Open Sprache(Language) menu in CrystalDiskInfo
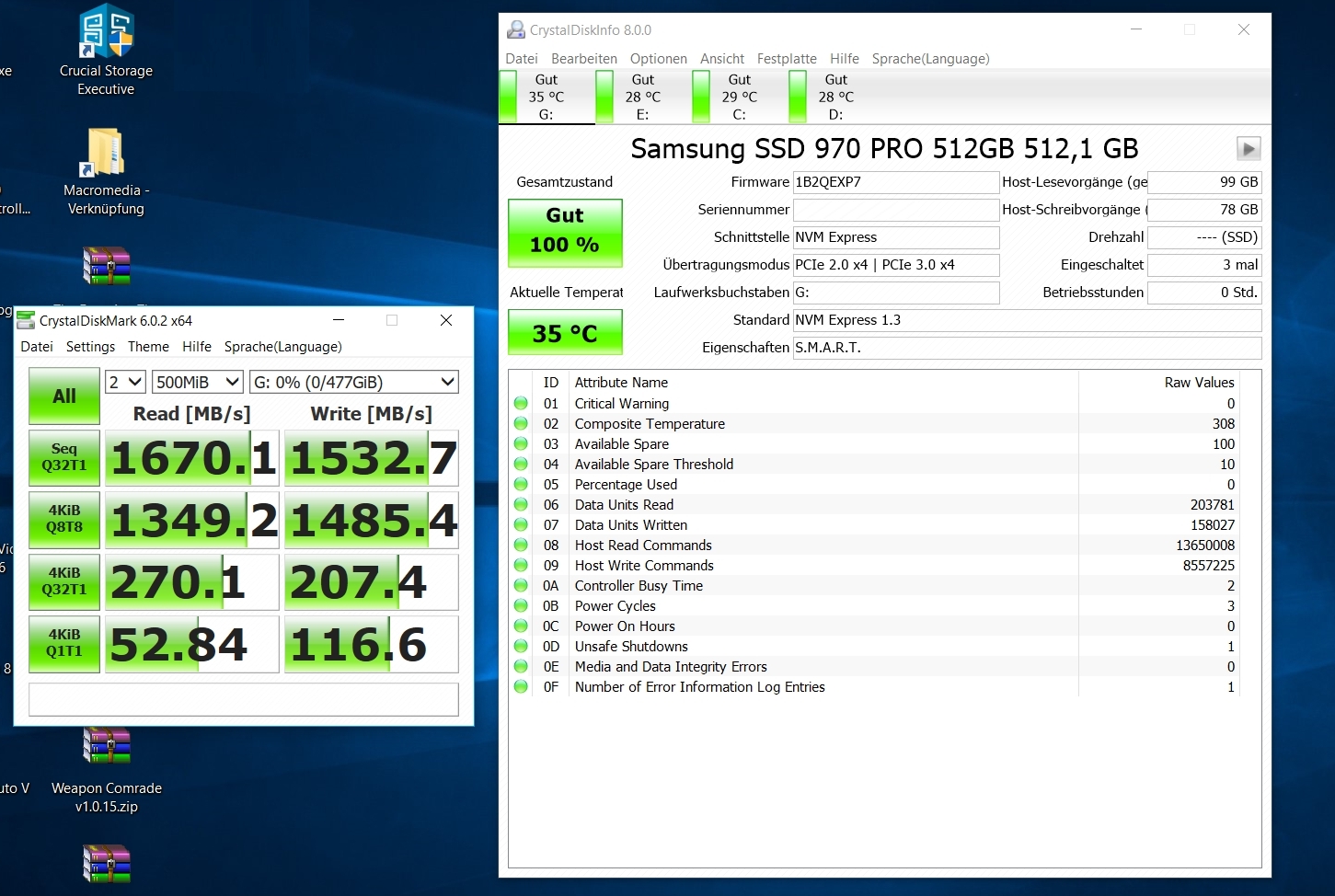1335x896 pixels. pyautogui.click(x=931, y=59)
